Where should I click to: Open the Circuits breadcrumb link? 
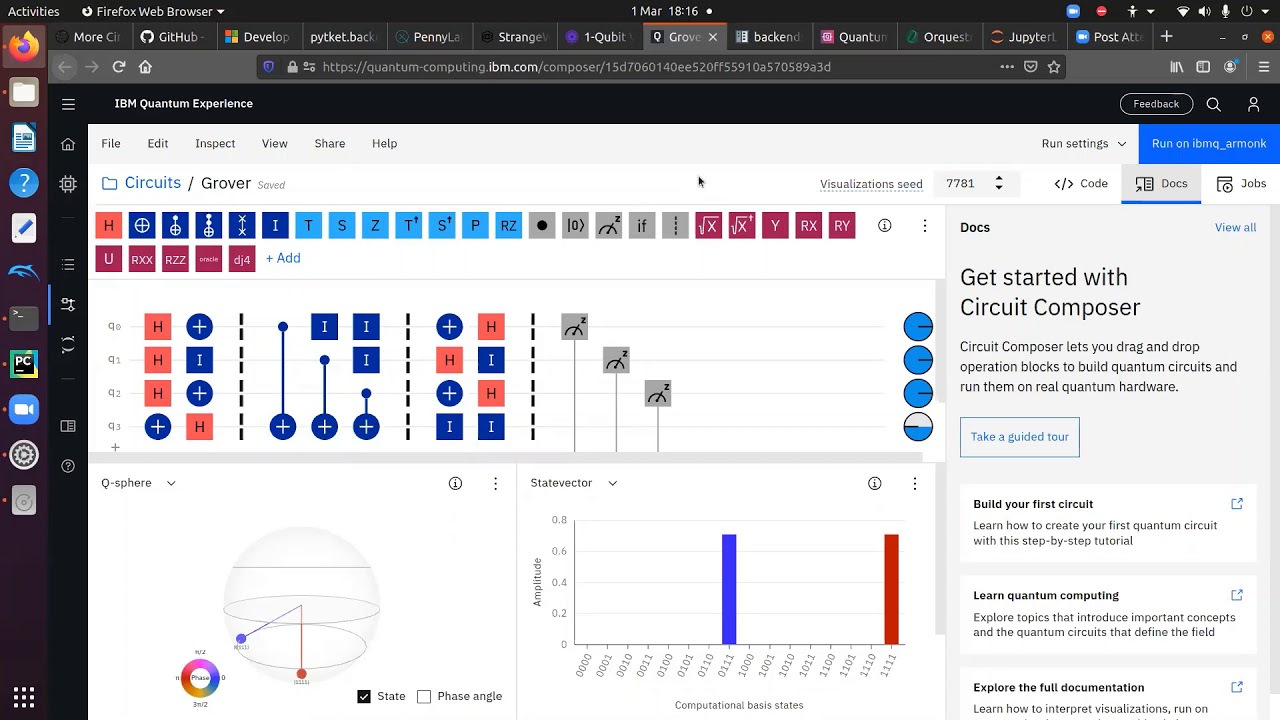click(x=152, y=183)
